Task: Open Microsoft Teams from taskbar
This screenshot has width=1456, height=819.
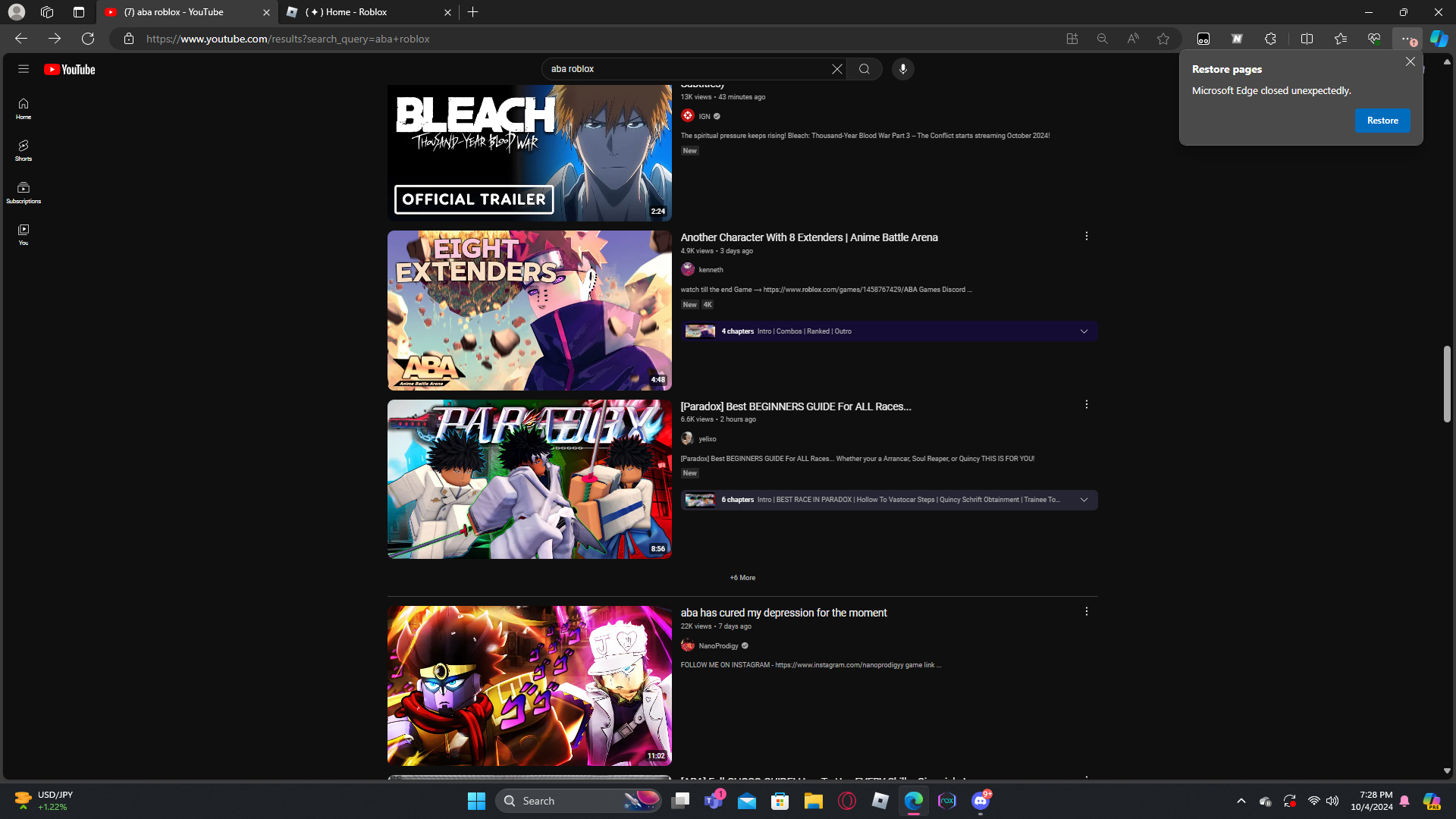Action: pyautogui.click(x=714, y=801)
